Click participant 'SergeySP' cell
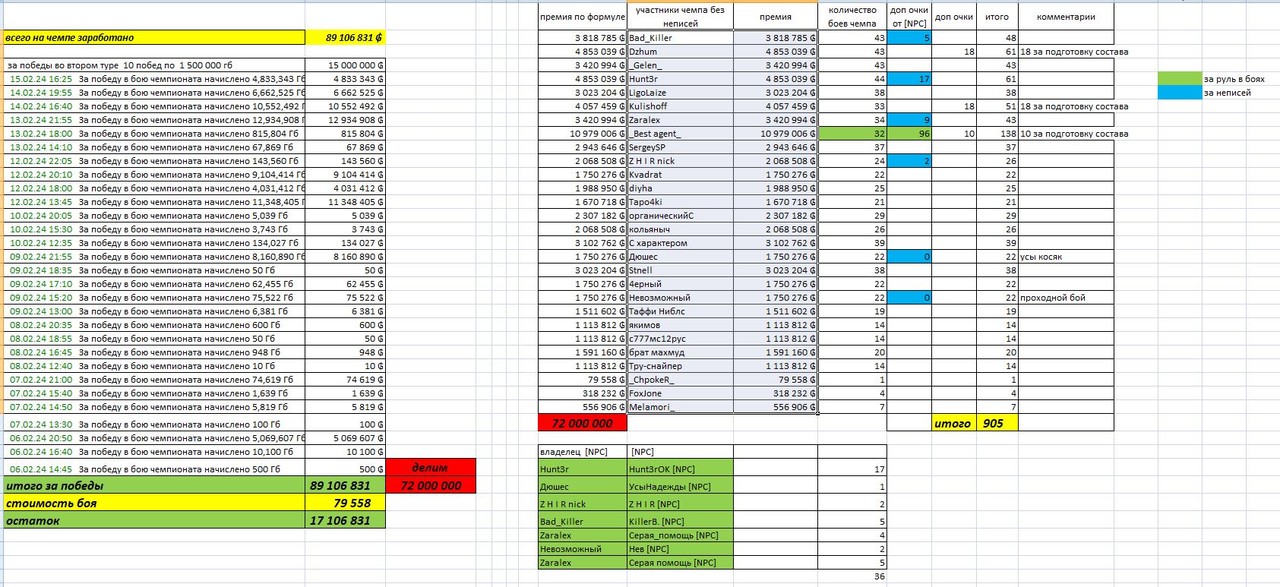The height and width of the screenshot is (587, 1280). point(679,147)
